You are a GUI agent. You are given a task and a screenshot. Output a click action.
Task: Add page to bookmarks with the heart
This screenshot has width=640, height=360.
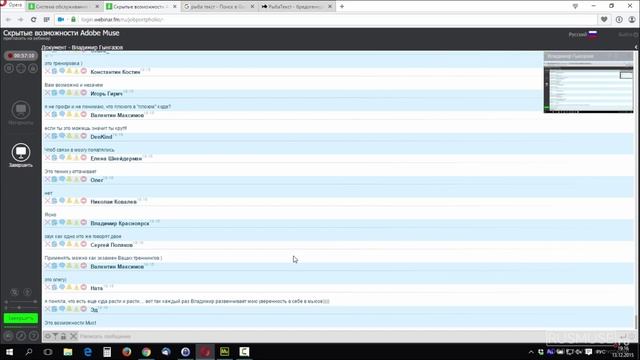604,20
